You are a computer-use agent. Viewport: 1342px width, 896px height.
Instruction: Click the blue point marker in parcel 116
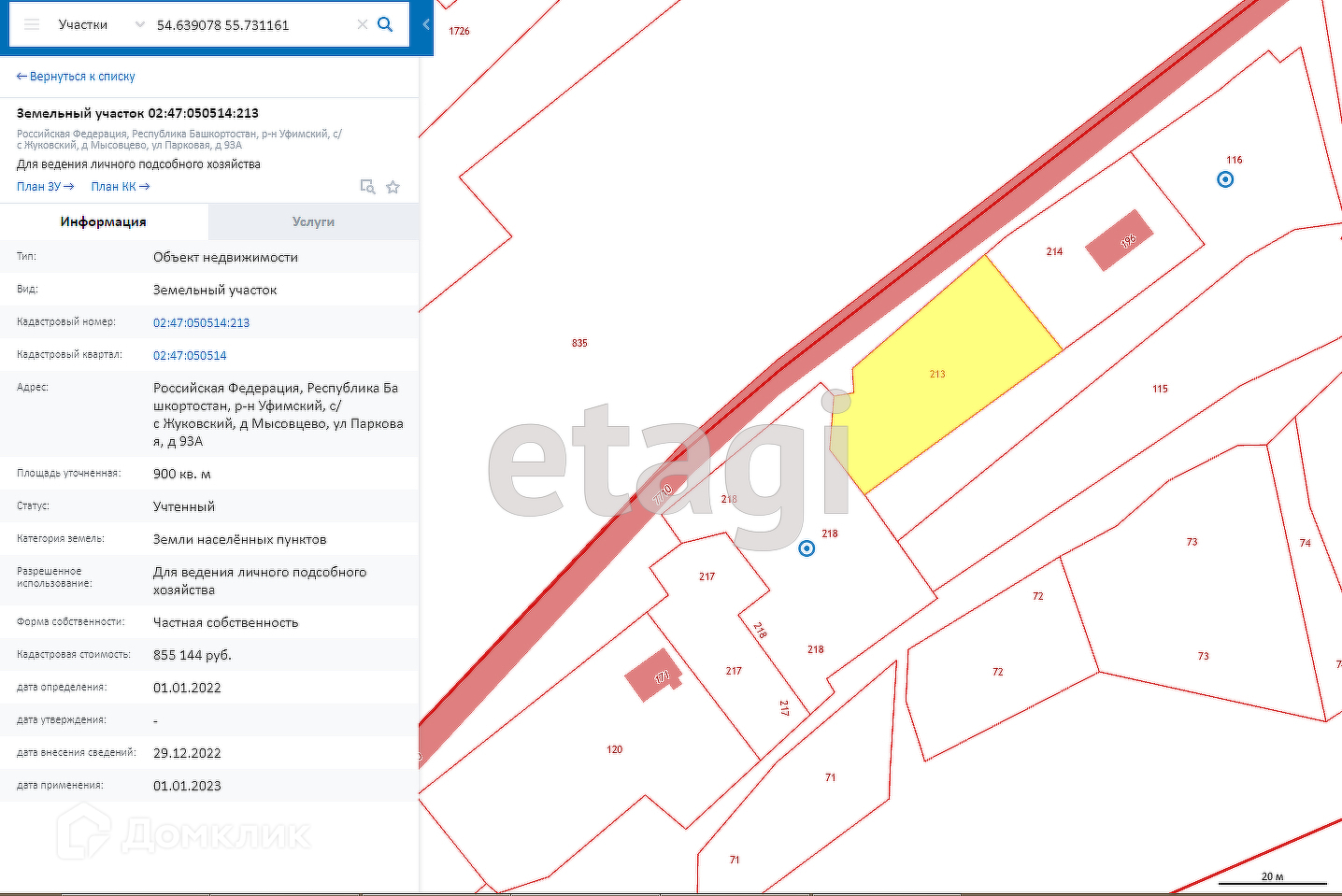(1225, 178)
